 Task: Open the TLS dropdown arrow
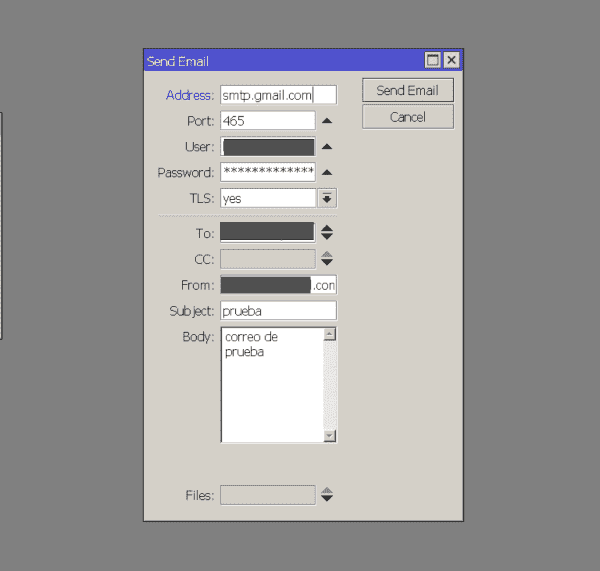click(327, 198)
